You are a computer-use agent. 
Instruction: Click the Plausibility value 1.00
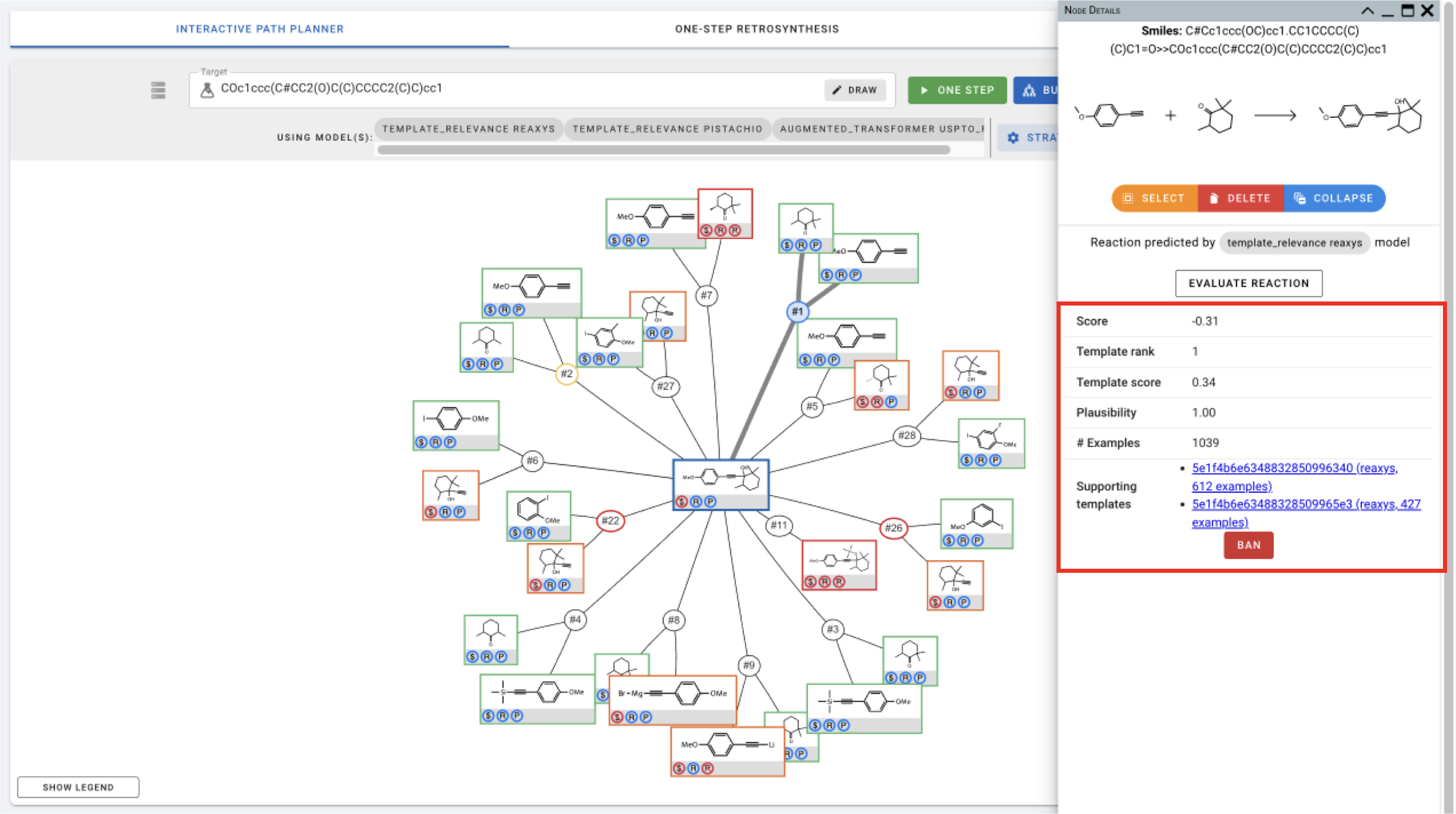click(1204, 412)
